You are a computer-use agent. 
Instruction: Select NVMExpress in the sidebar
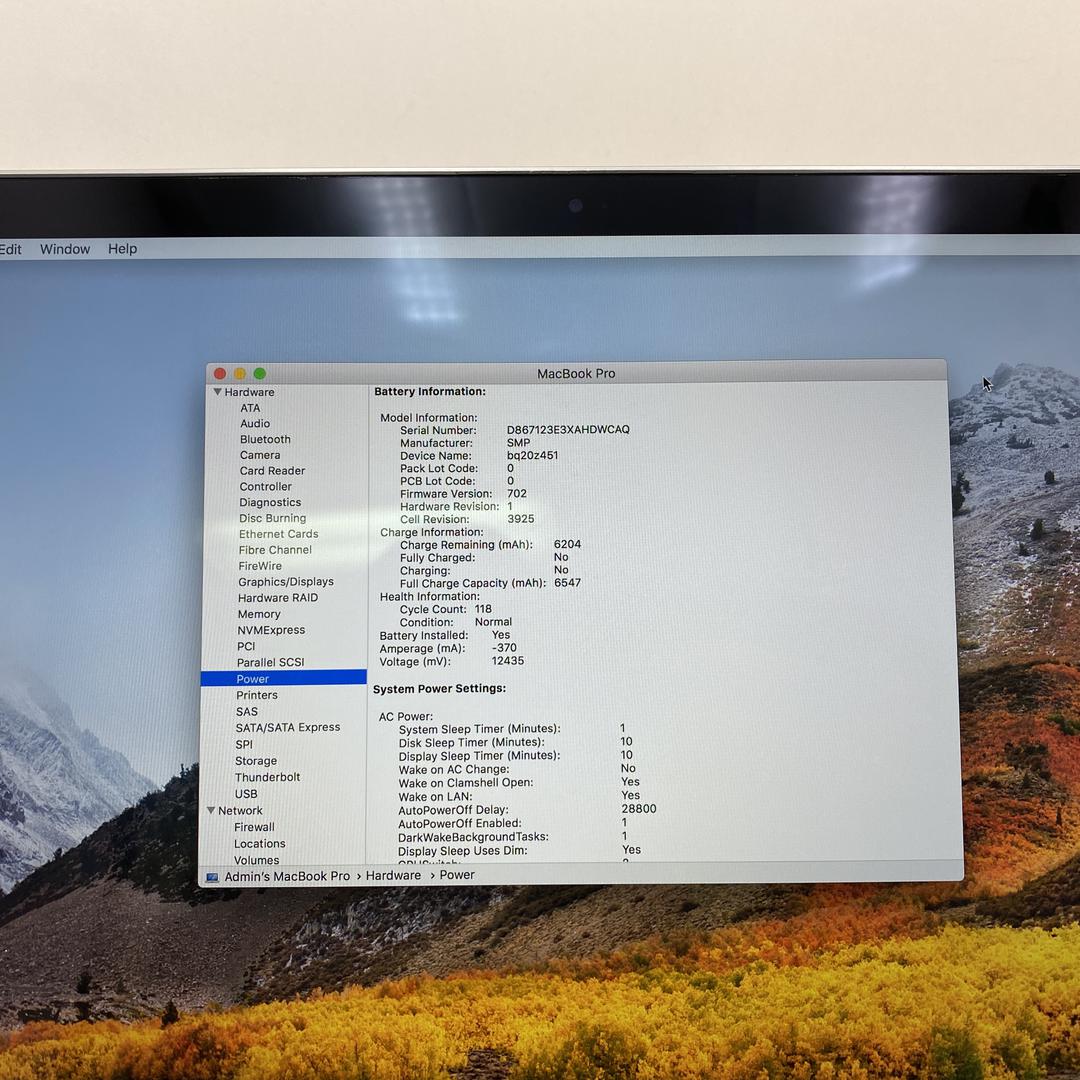tap(271, 630)
